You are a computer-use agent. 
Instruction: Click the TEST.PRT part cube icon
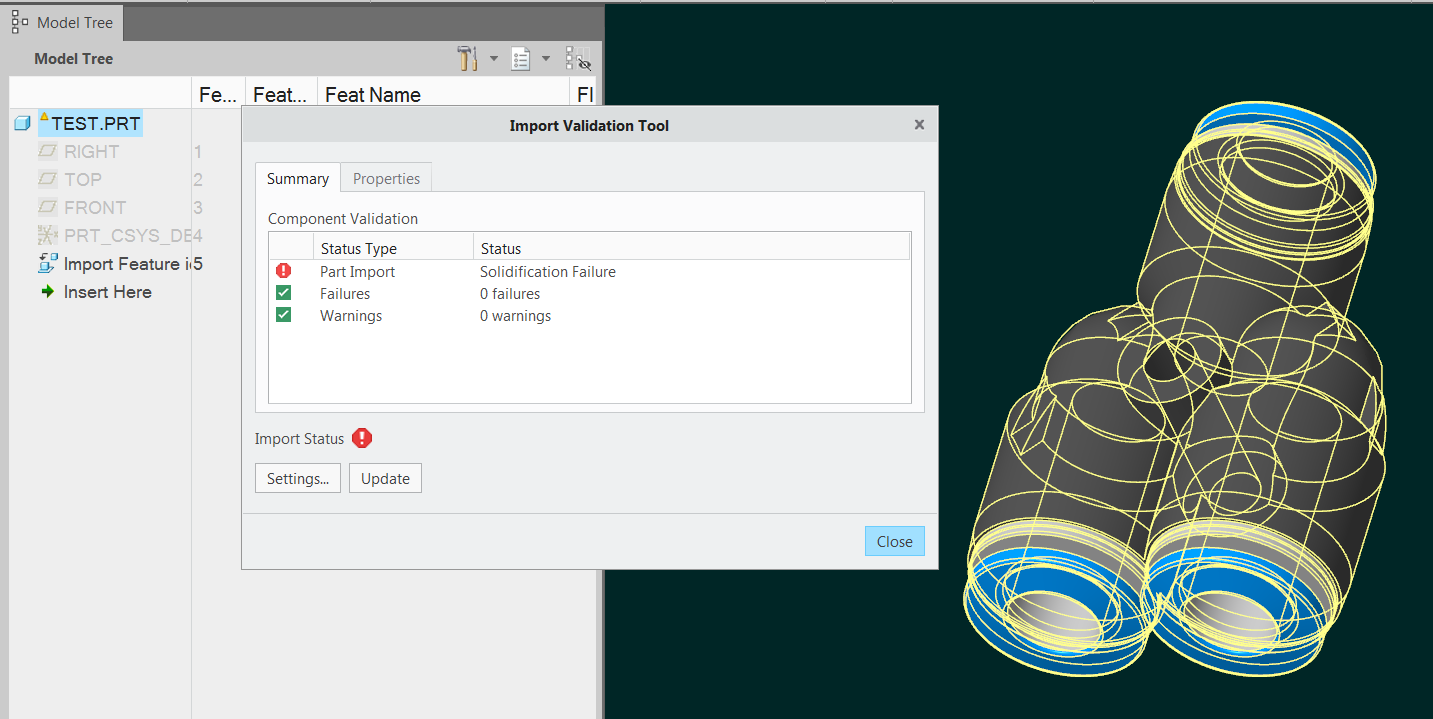click(21, 123)
